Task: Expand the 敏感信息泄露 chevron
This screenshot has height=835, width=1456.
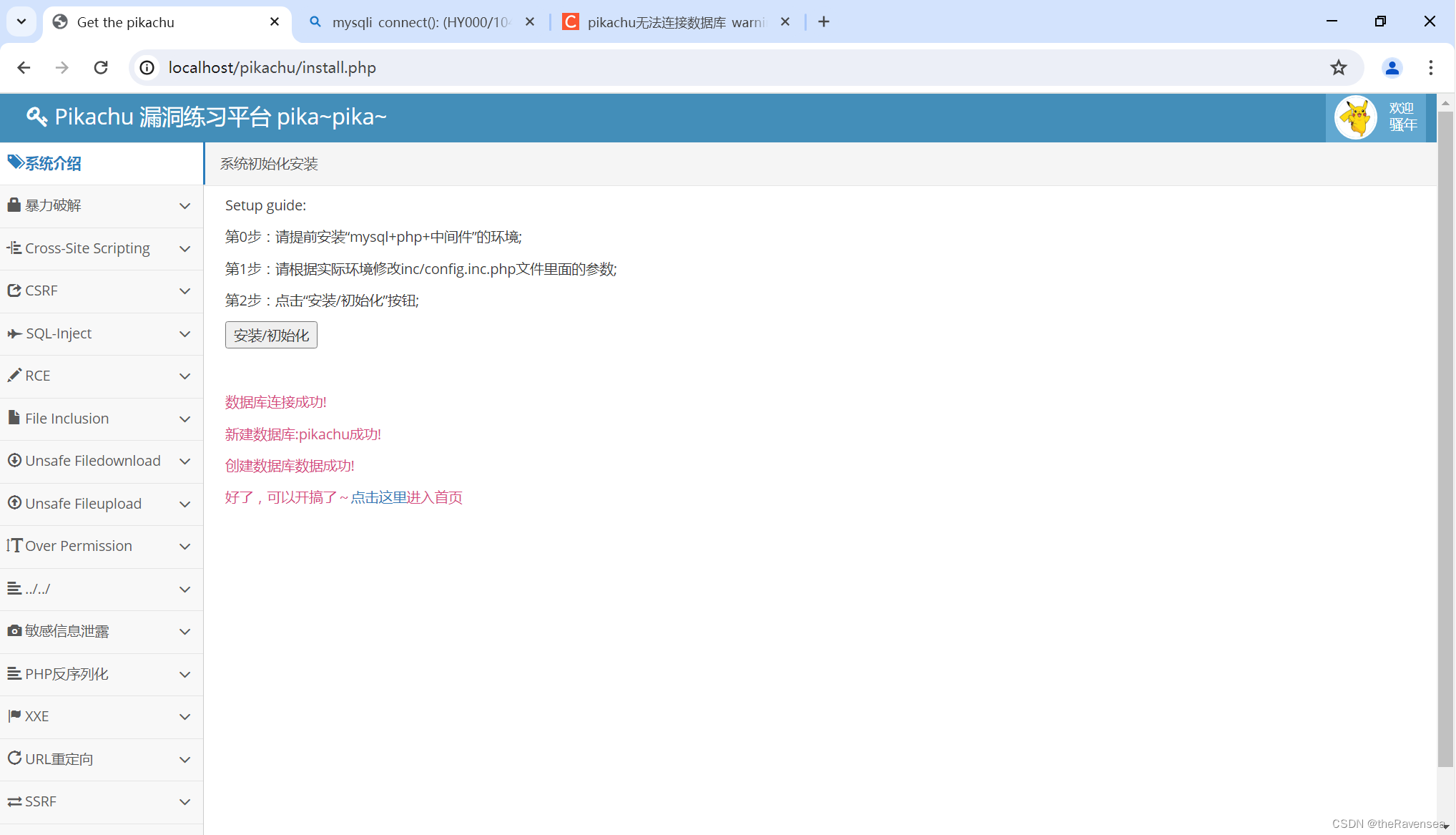Action: [x=185, y=632]
